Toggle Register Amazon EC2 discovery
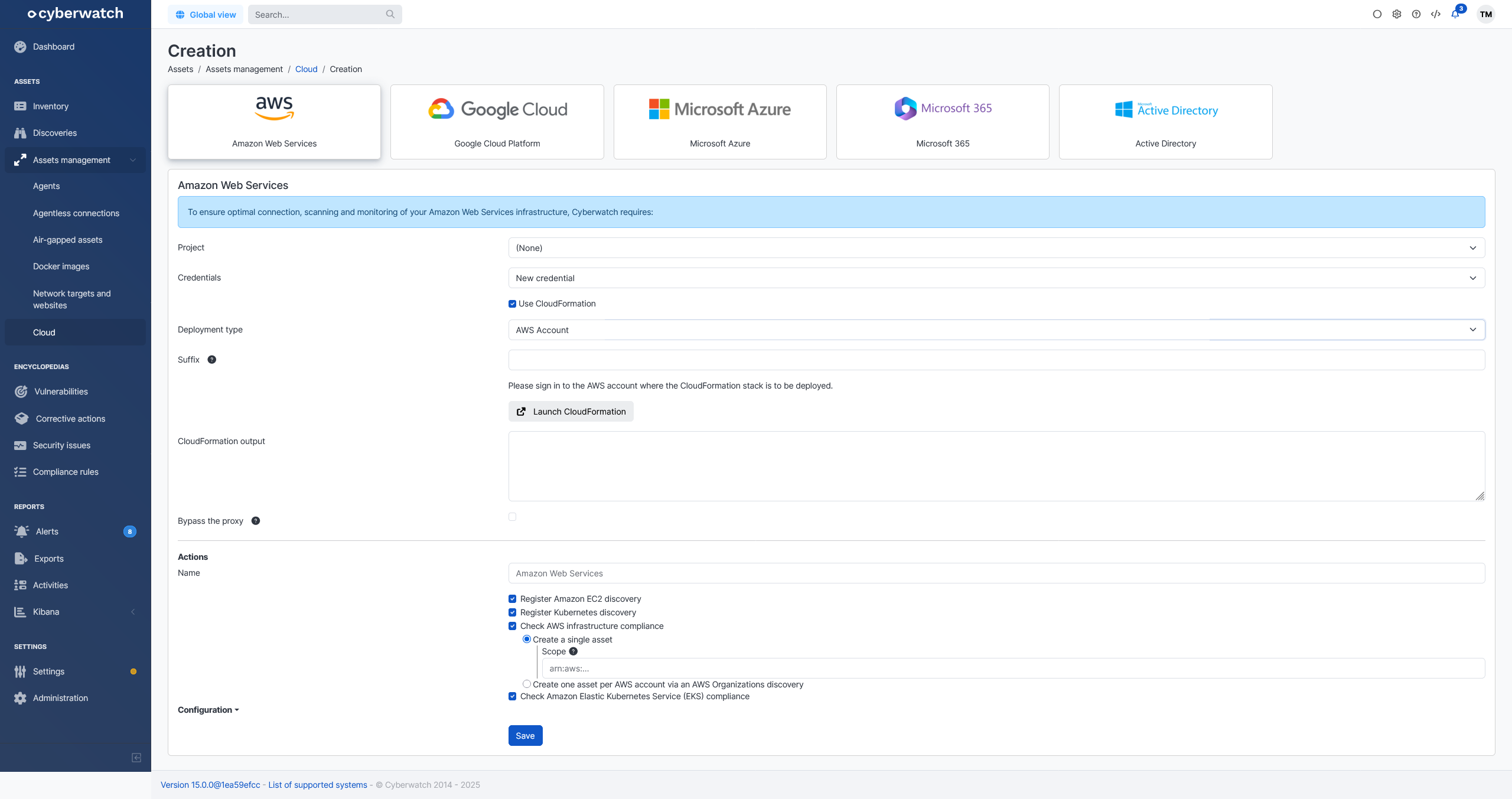The image size is (1512, 799). [x=512, y=599]
